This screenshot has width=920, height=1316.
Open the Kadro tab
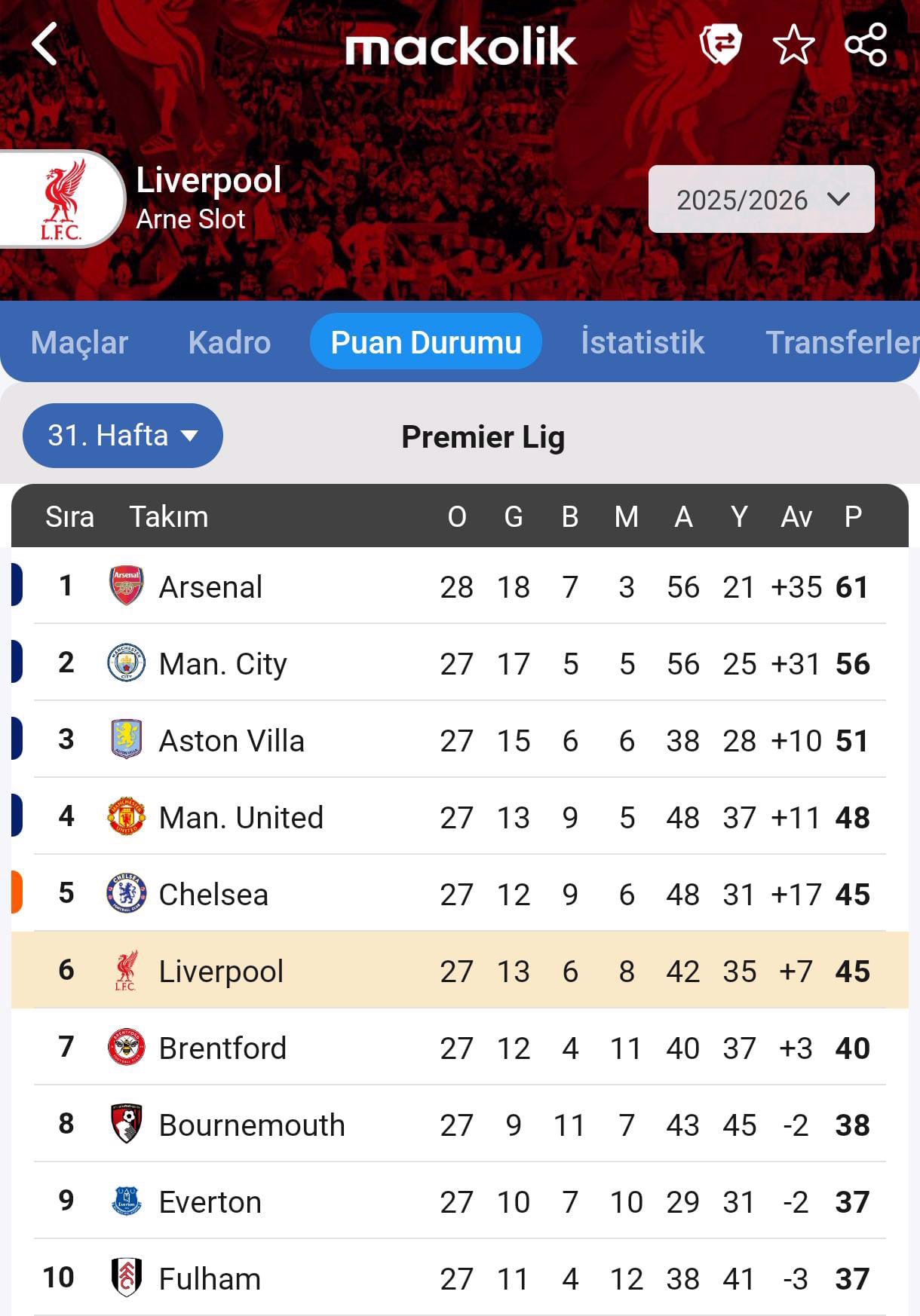[x=229, y=342]
